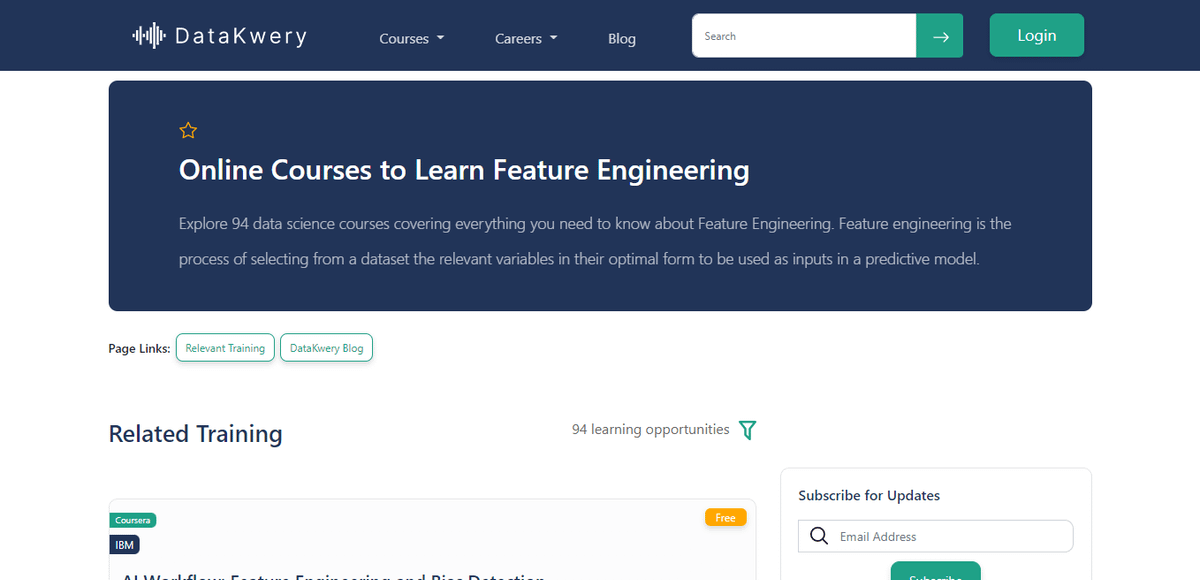
Task: Click the DataKwery brand name text
Action: [x=240, y=37]
